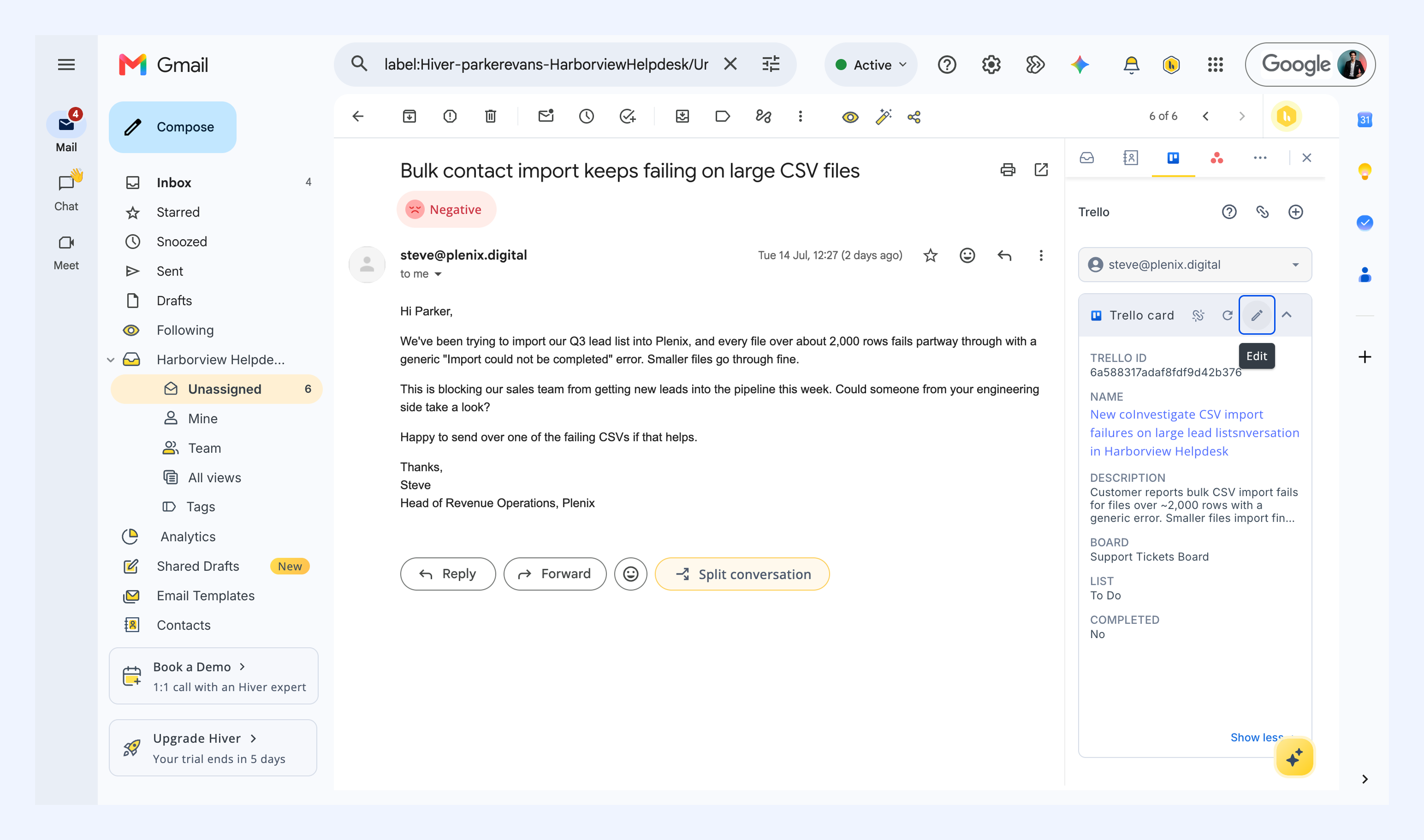Add emoji reaction next to sender timestamp

tap(967, 256)
